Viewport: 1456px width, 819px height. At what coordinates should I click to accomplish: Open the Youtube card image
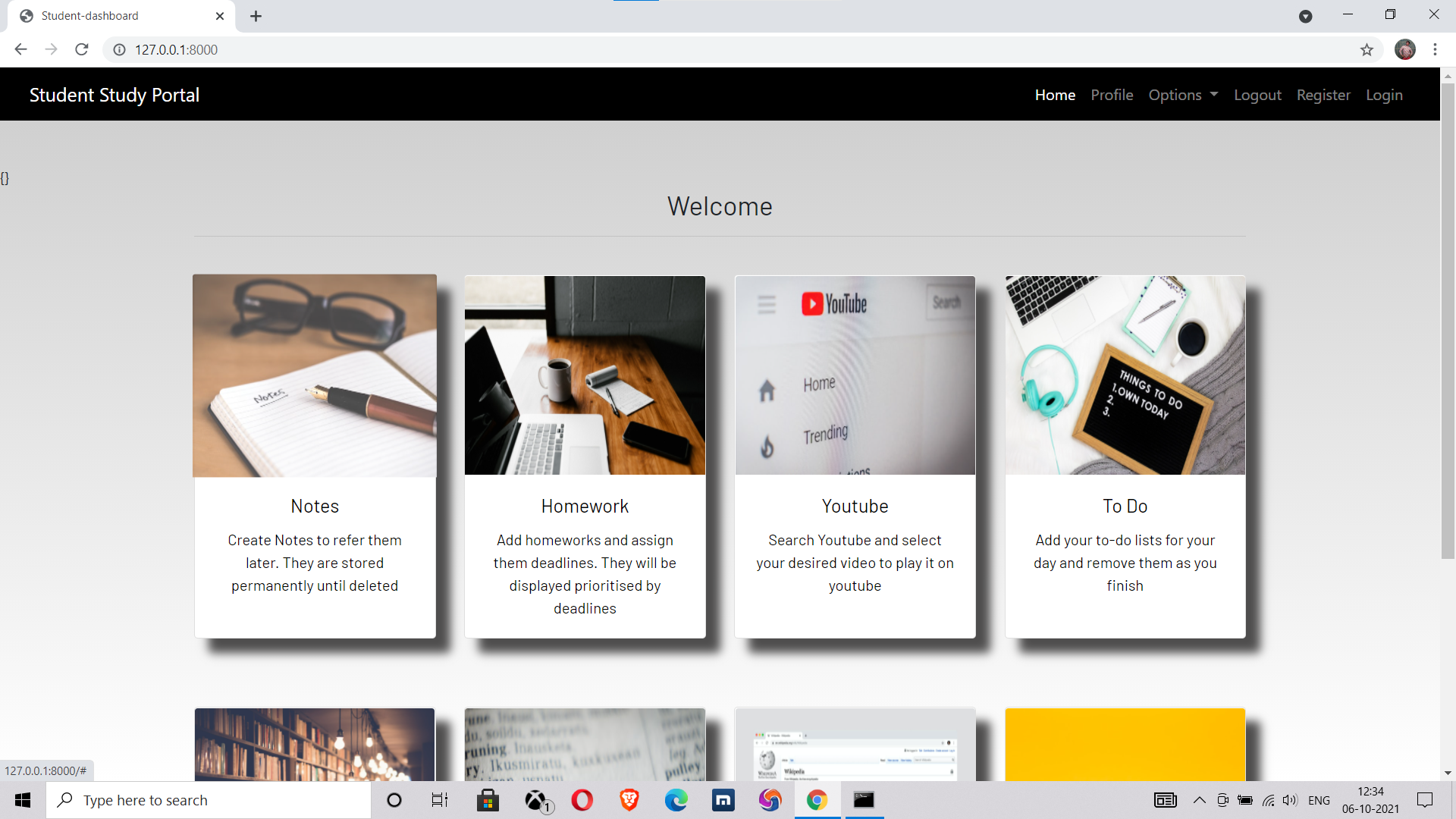tap(855, 375)
